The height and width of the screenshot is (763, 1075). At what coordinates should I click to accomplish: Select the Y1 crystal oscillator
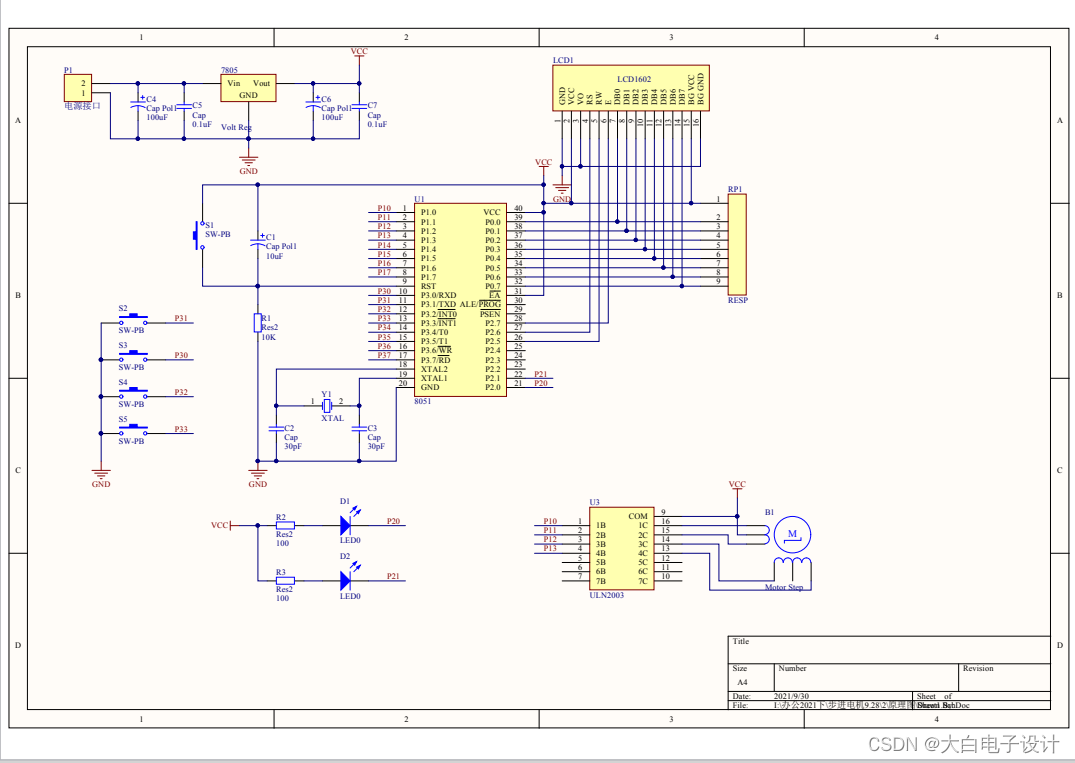[x=327, y=406]
